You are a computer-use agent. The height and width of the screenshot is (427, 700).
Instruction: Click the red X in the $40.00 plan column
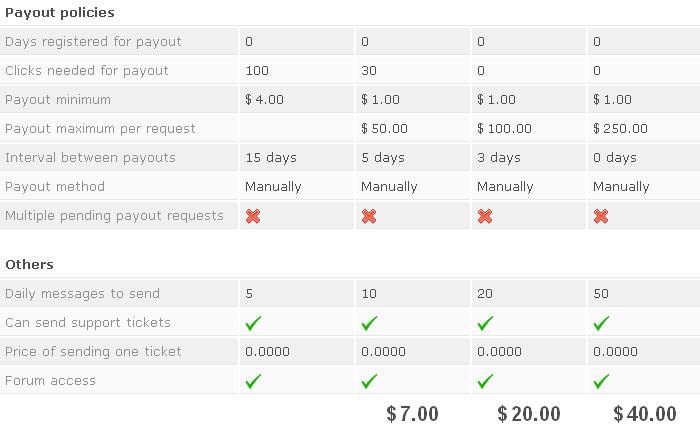tap(601, 216)
